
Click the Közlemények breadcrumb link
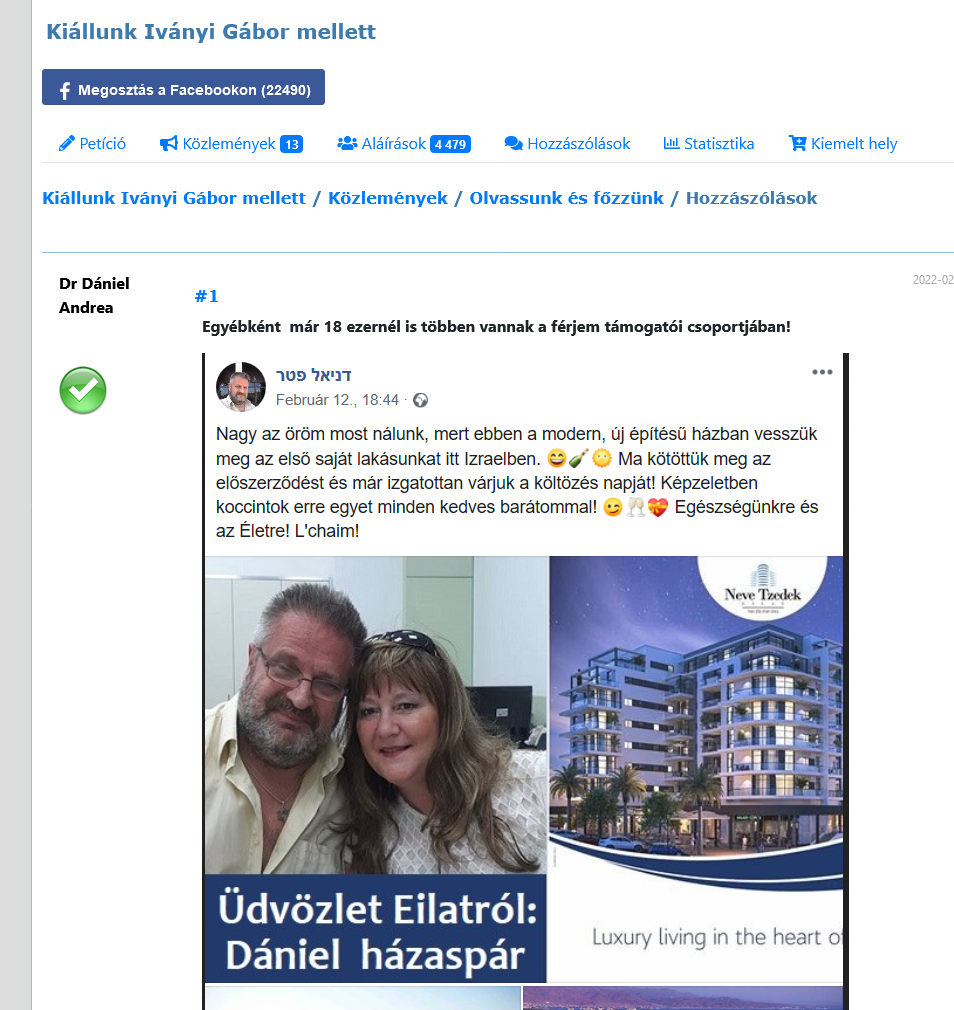pyautogui.click(x=388, y=198)
